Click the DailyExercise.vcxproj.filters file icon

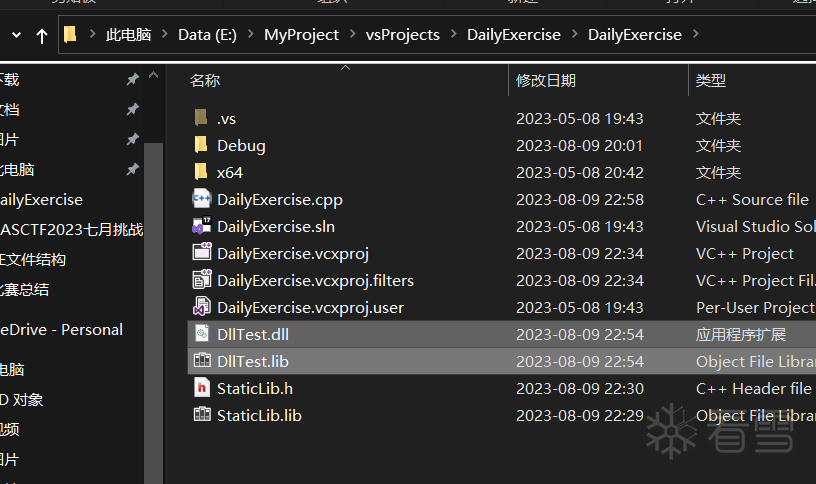point(201,280)
